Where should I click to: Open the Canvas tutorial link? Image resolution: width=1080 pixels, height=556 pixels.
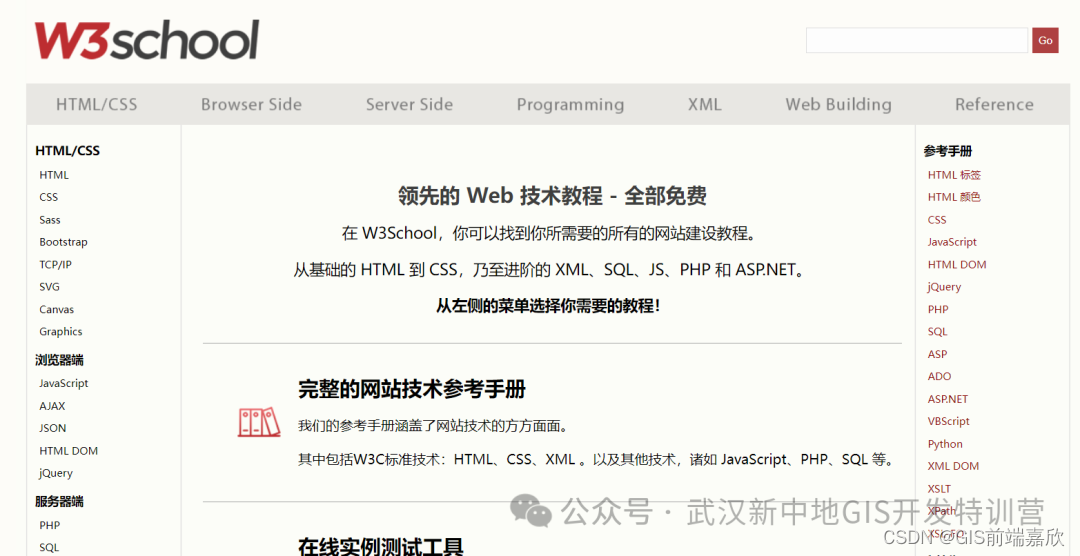(56, 309)
